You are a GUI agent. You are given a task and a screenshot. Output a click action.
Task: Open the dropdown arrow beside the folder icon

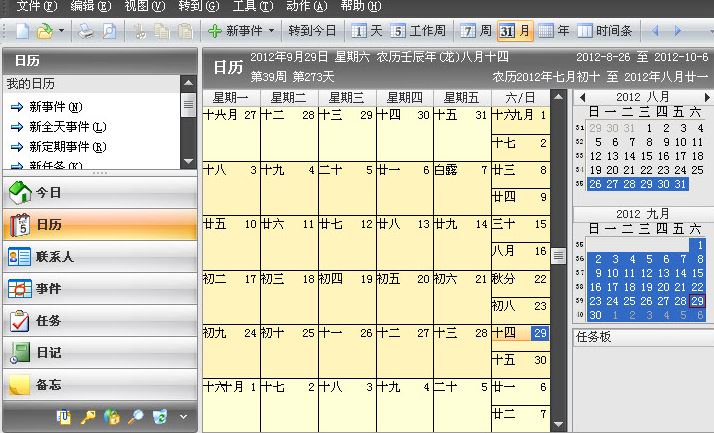pyautogui.click(x=61, y=31)
